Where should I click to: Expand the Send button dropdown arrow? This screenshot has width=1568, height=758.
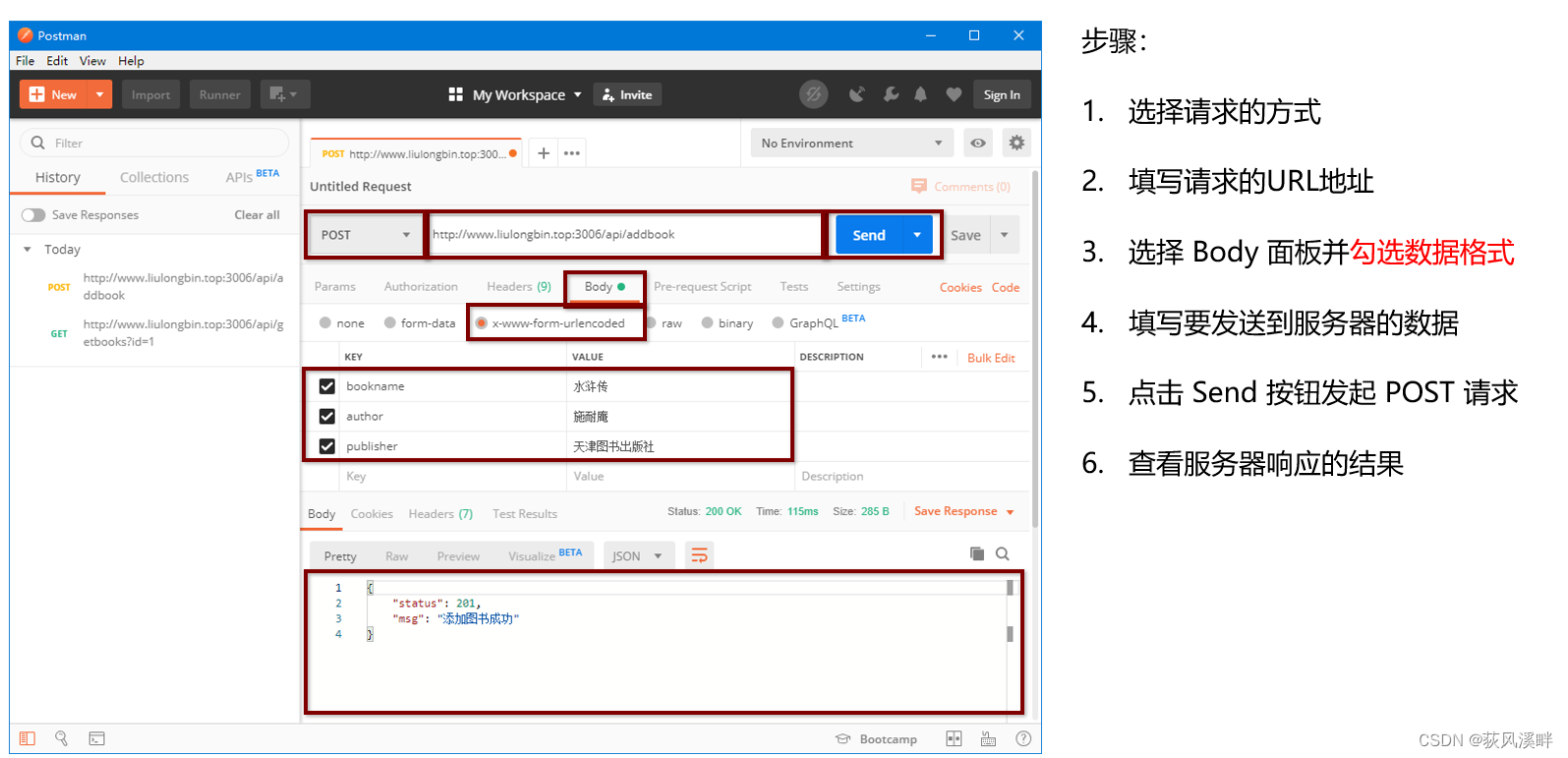pyautogui.click(x=917, y=235)
